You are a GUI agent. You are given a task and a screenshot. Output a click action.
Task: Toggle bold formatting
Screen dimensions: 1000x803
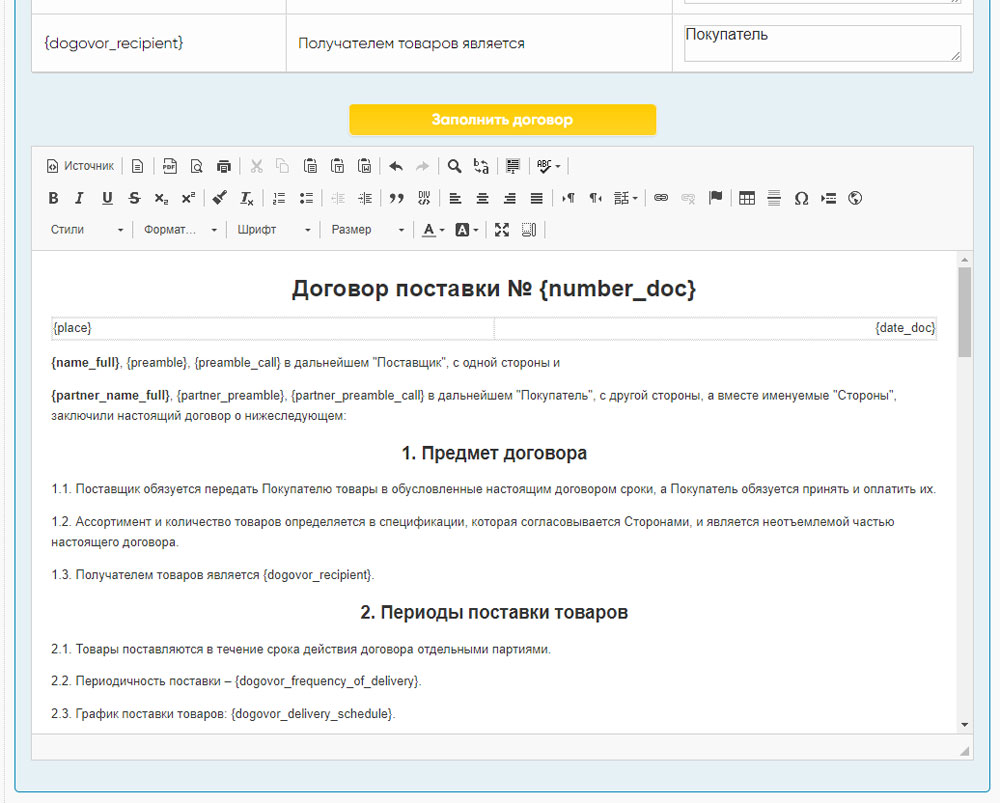54,198
